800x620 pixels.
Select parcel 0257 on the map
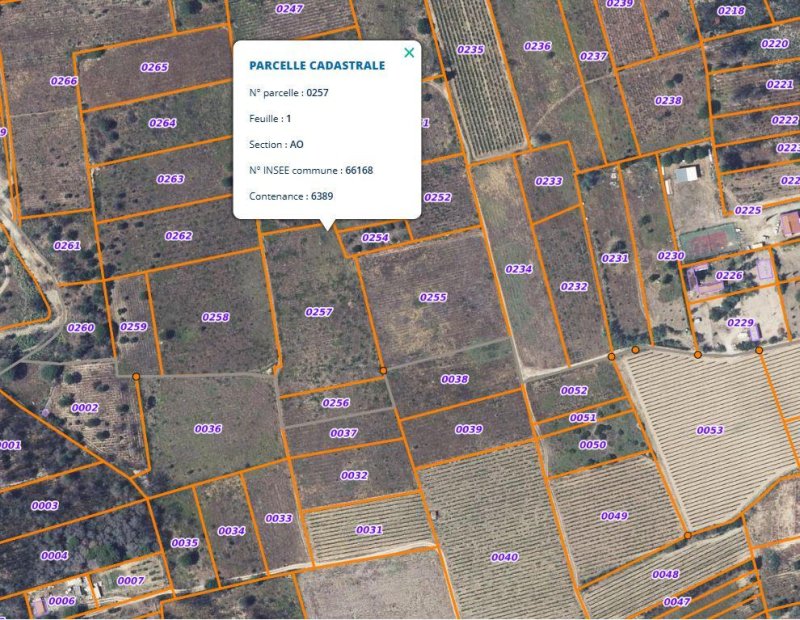tap(318, 312)
